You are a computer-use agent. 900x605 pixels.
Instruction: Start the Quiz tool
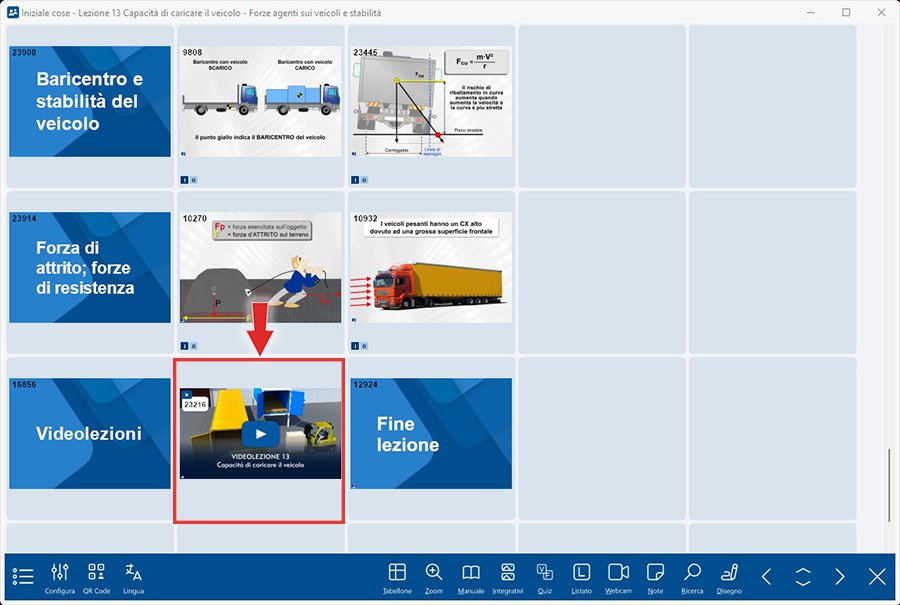[544, 576]
